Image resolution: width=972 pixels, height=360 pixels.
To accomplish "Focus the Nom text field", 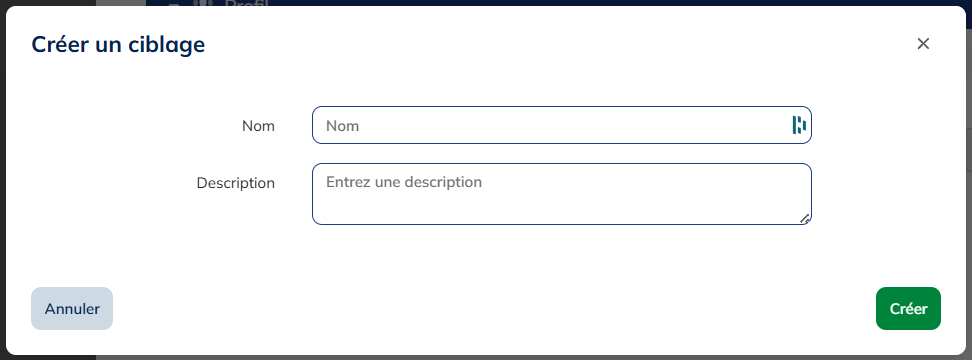I will (x=562, y=125).
